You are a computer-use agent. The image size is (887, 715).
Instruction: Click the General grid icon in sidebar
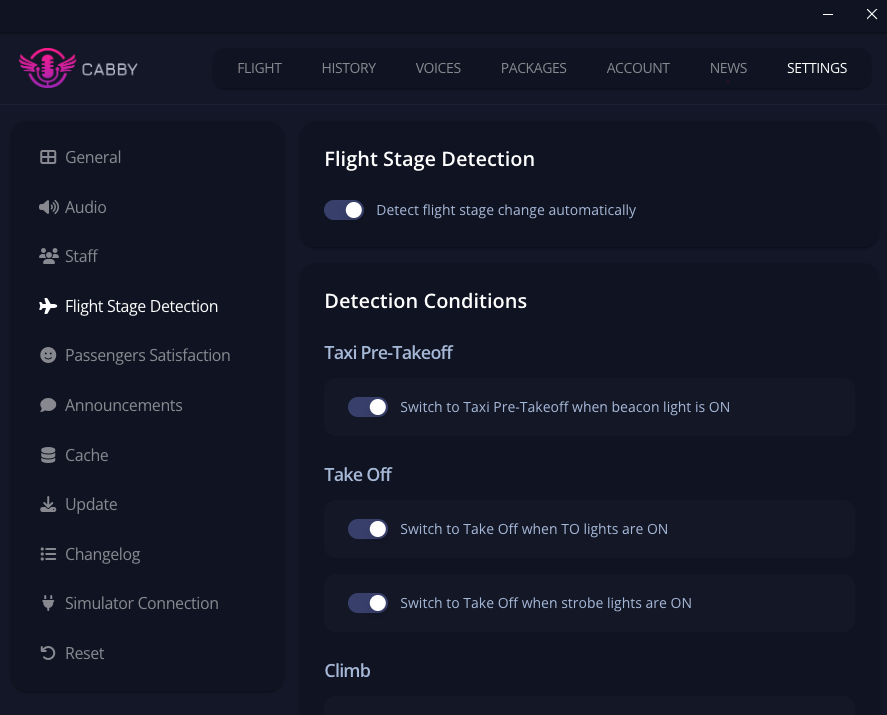[48, 157]
